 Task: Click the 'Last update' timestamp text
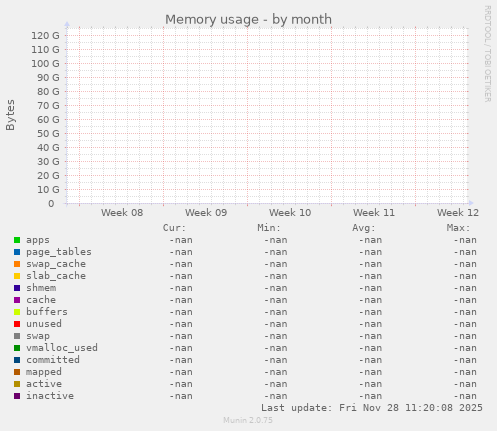tap(372, 408)
